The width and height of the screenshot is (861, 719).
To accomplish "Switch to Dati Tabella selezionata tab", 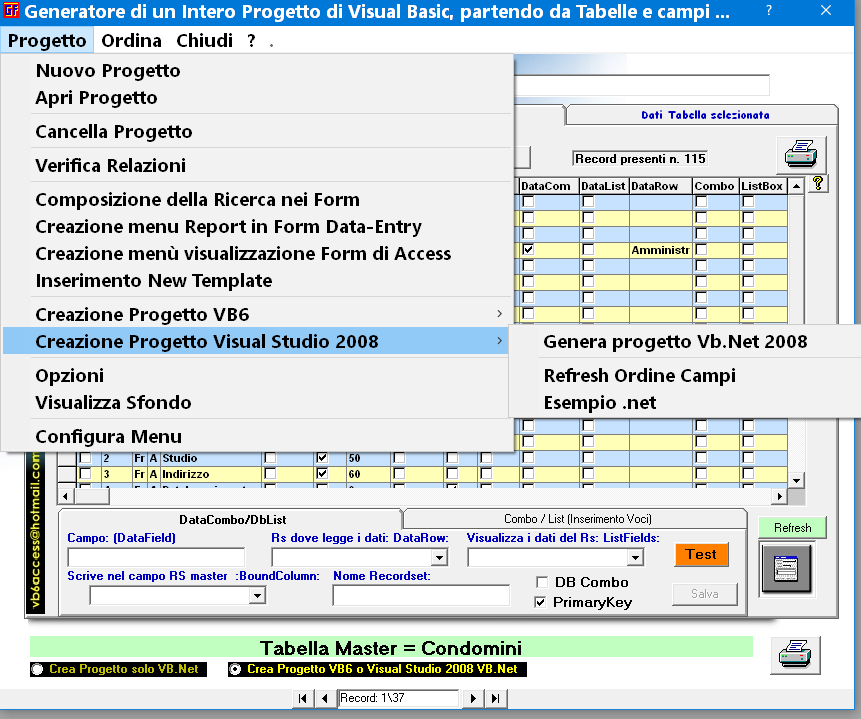I will pyautogui.click(x=705, y=115).
